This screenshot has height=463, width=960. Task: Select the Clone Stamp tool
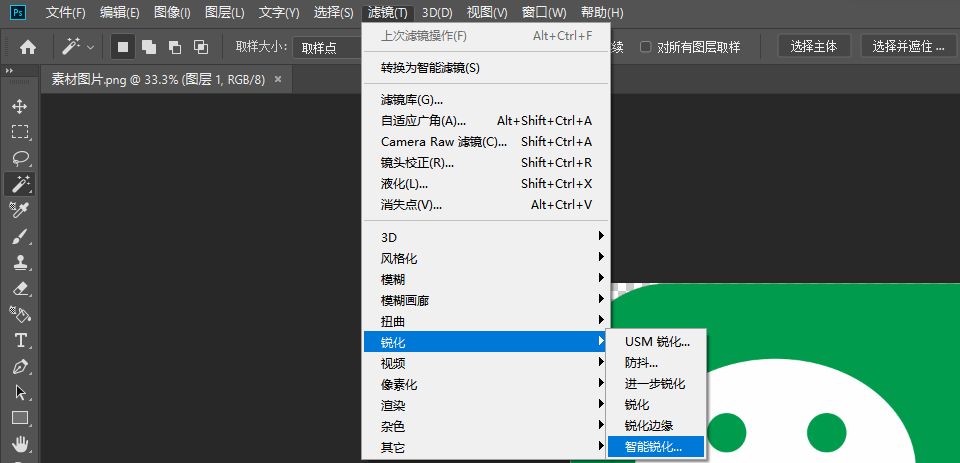pyautogui.click(x=20, y=262)
